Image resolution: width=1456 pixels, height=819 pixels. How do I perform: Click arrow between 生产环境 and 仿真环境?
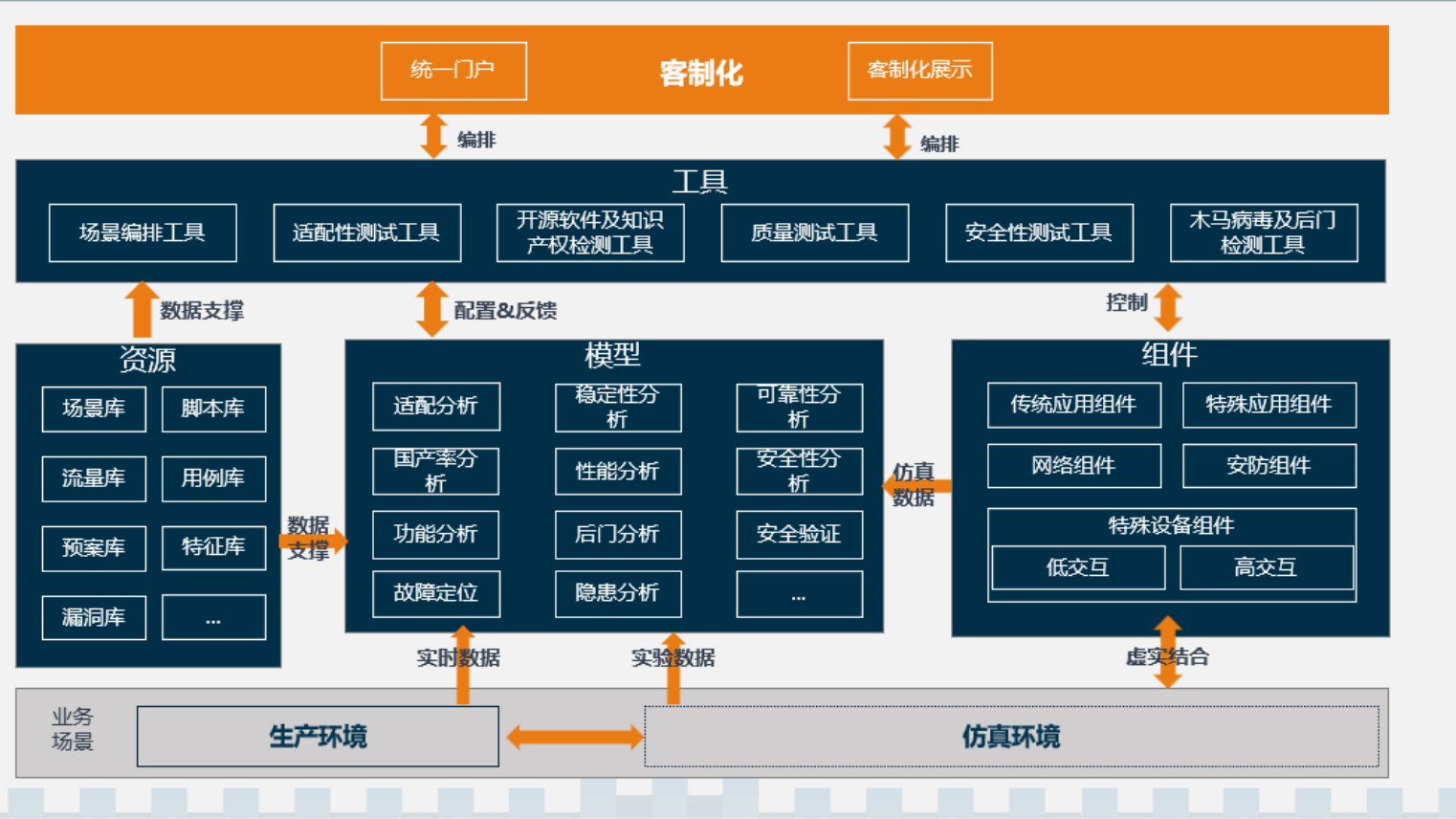pyautogui.click(x=573, y=737)
